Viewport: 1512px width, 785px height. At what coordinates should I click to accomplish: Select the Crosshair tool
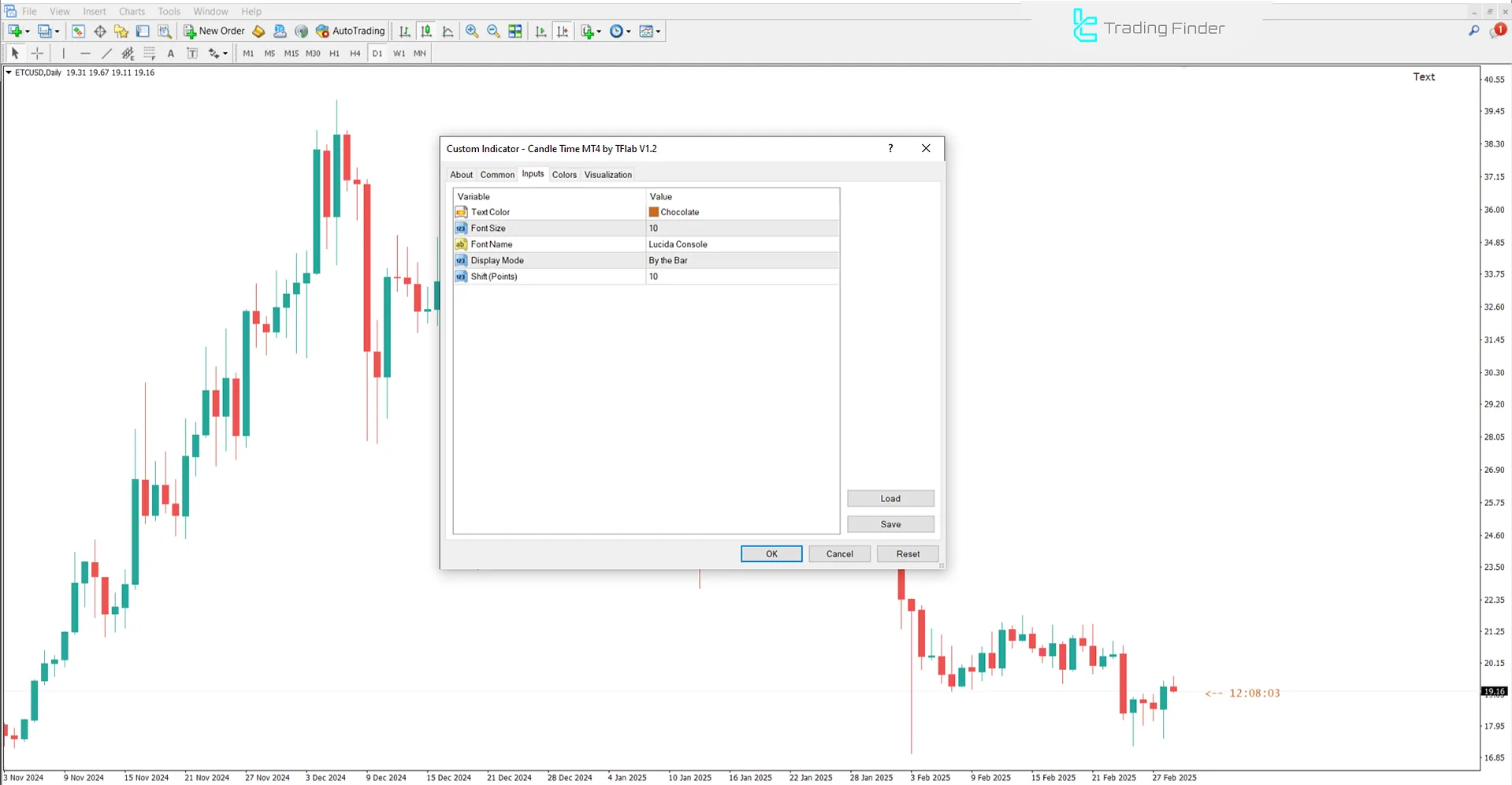click(37, 53)
